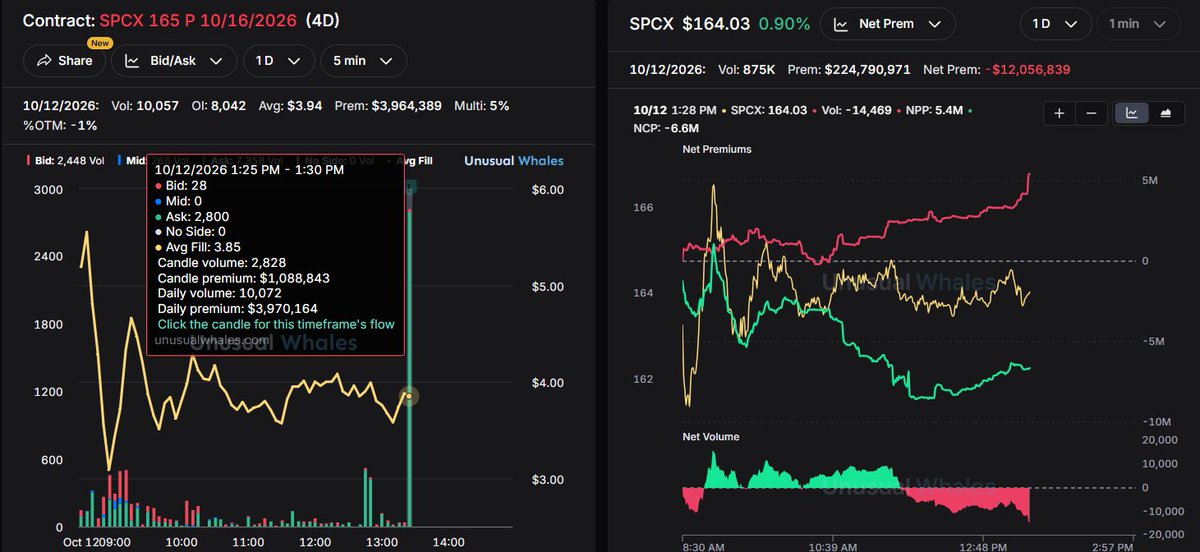Screen dimensions: 1200x552
Task: Click the 'Vol: -14,469' hover readout
Action: [x=857, y=110]
